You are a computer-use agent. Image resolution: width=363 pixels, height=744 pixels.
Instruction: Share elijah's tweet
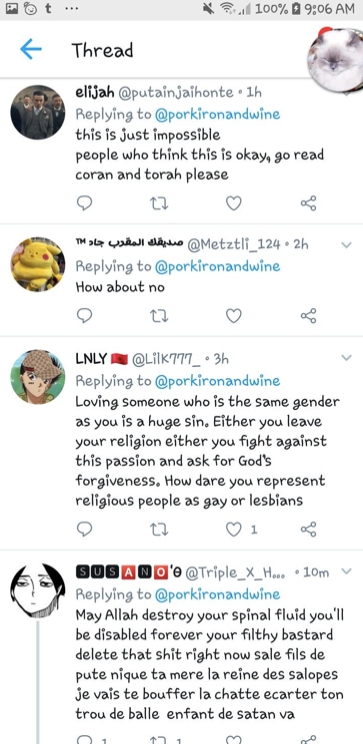[308, 204]
